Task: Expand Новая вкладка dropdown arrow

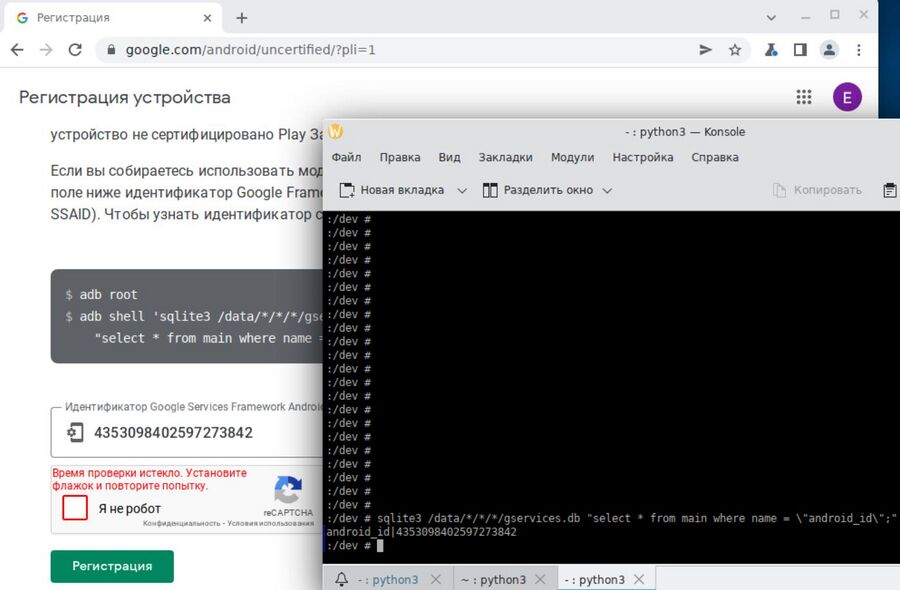Action: (x=462, y=191)
